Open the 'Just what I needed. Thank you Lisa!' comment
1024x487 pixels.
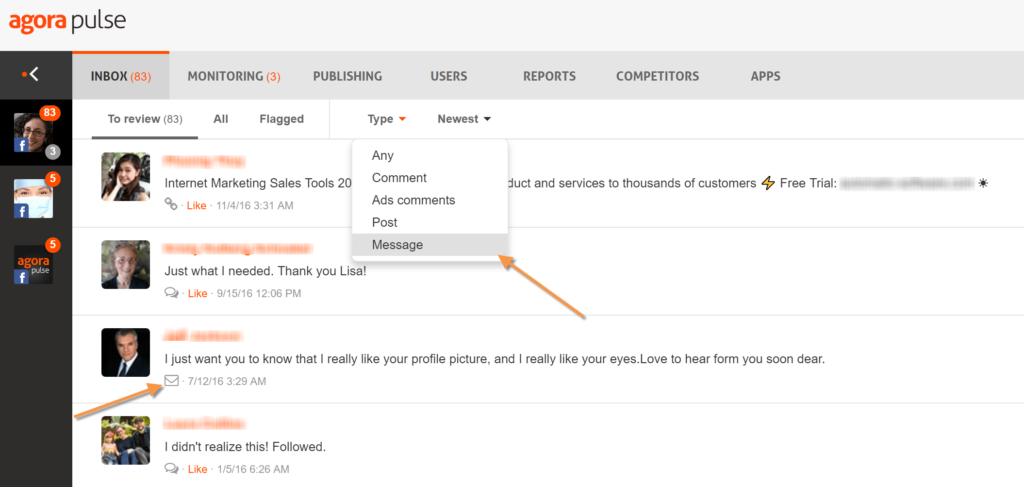[265, 271]
